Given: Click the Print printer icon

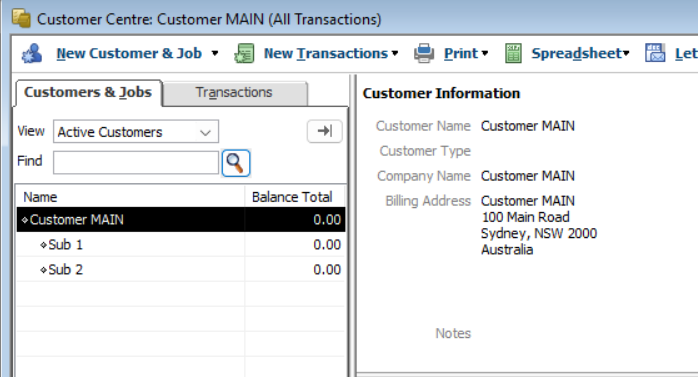Looking at the screenshot, I should tap(424, 53).
